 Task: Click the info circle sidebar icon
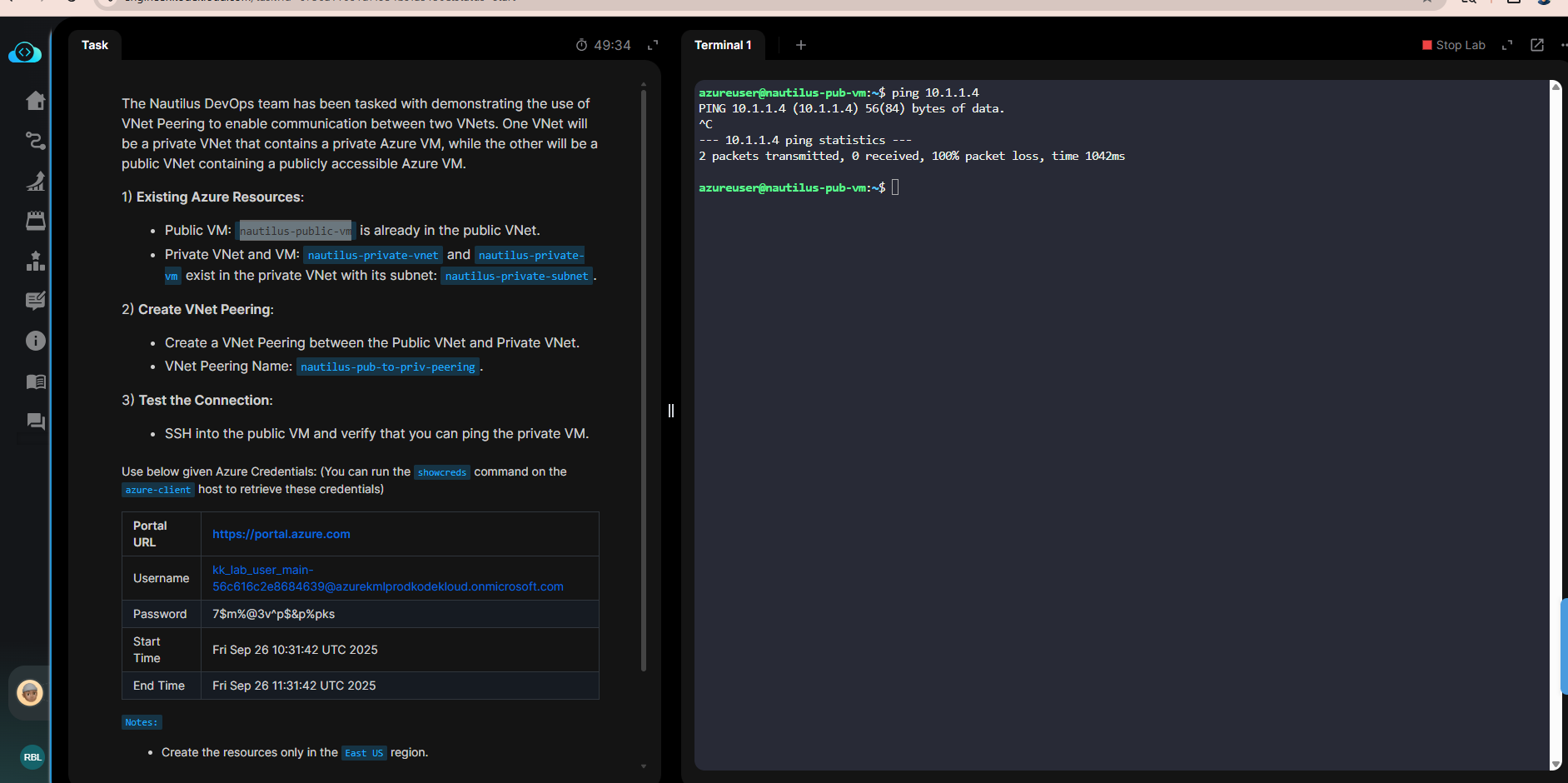pyautogui.click(x=35, y=341)
